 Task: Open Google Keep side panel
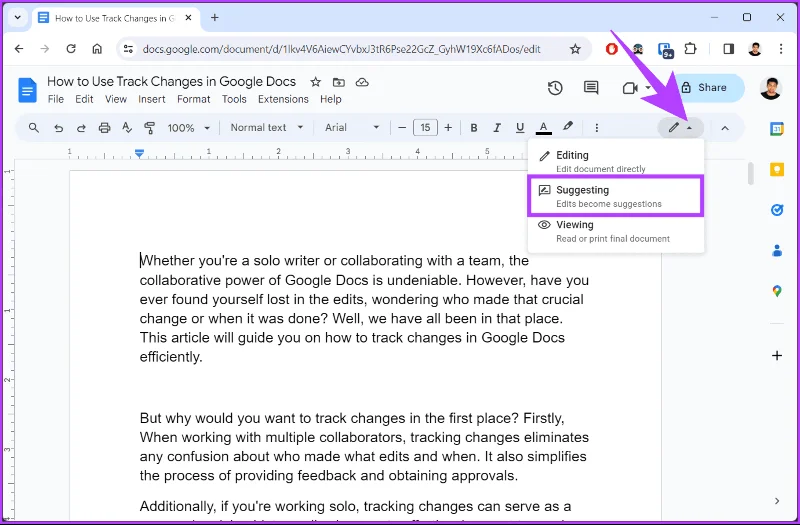tap(777, 169)
